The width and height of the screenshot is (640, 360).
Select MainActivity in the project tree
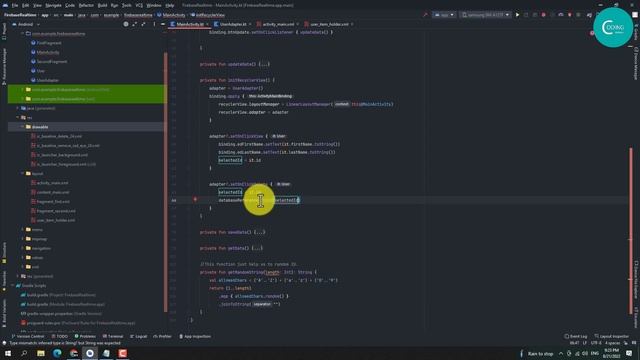48,52
